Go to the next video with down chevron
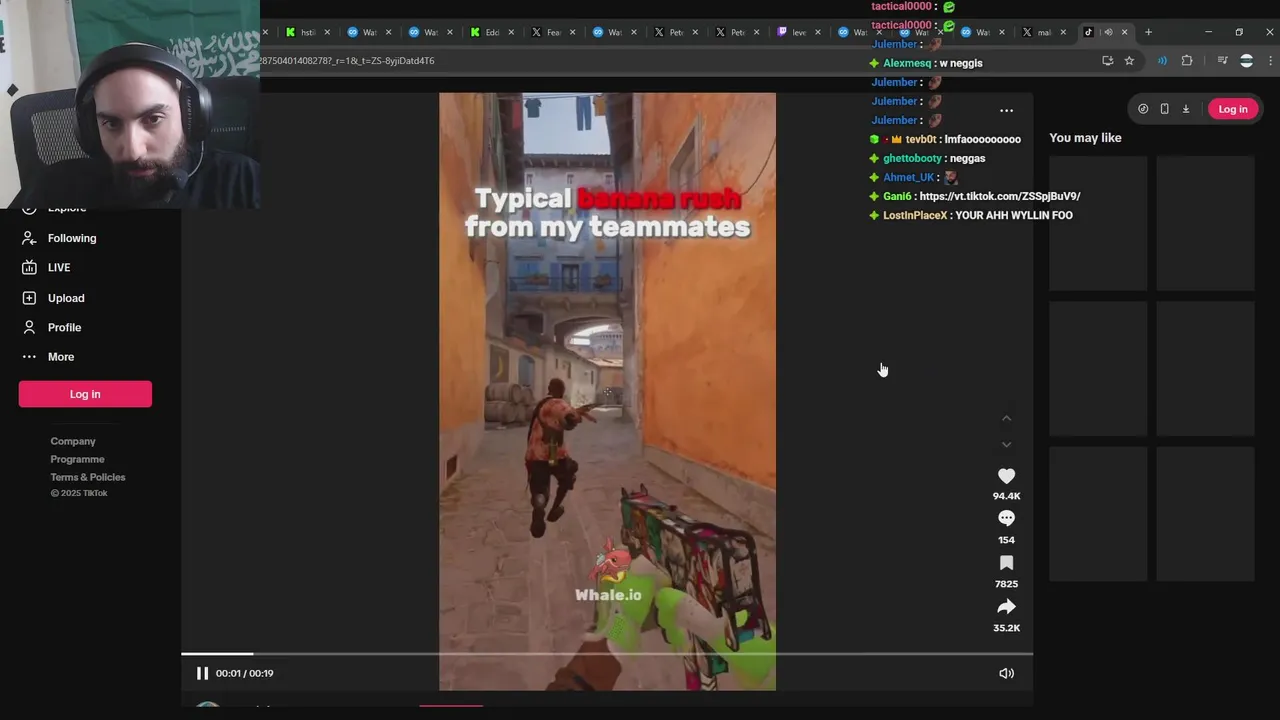 point(1006,444)
